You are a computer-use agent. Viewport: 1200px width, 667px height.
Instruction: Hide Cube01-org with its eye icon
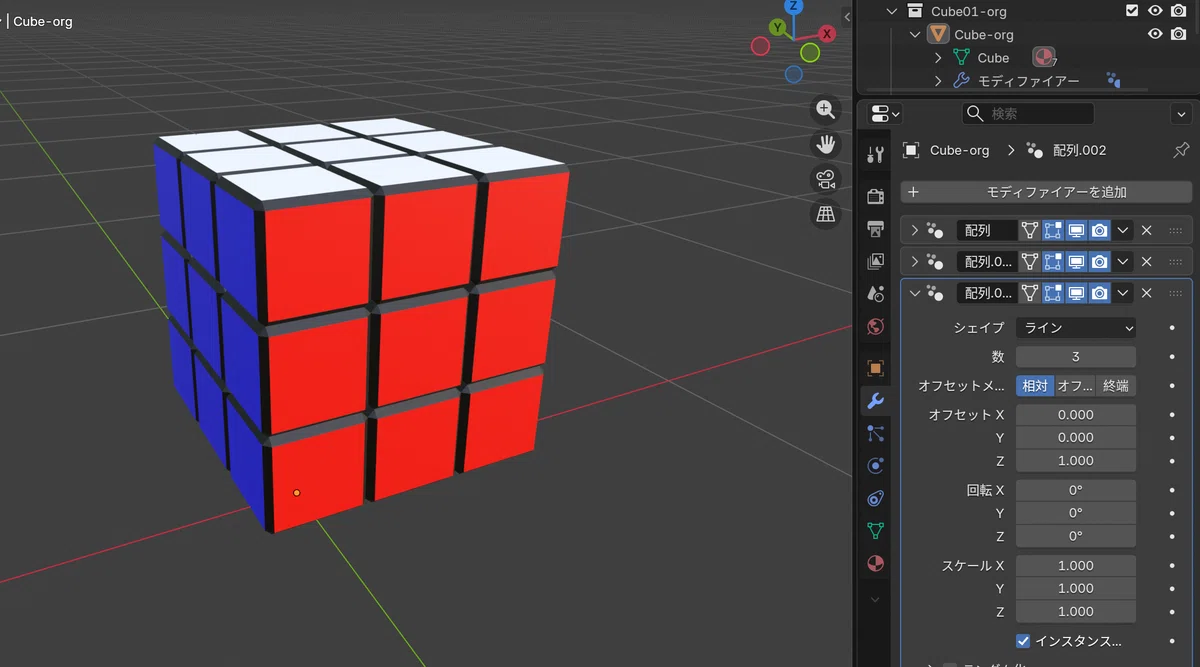click(x=1155, y=11)
